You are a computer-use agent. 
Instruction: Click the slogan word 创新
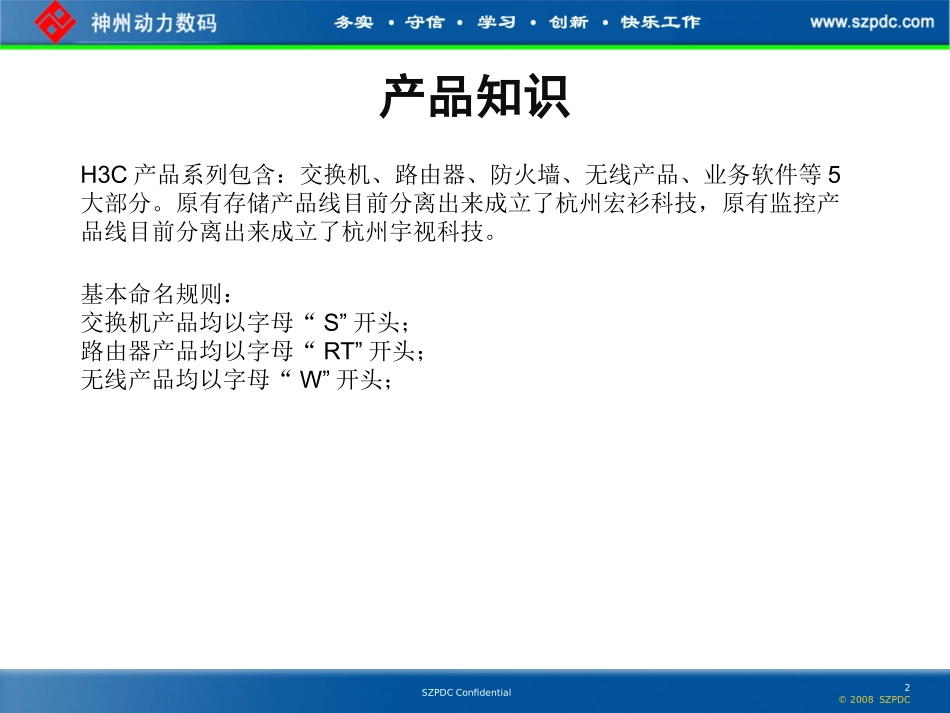568,22
